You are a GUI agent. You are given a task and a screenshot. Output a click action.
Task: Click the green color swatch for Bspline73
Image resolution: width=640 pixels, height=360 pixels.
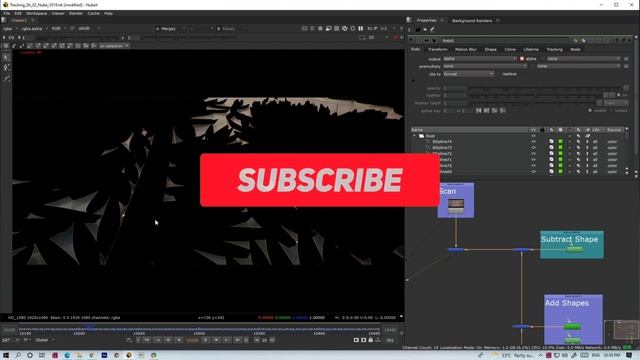[x=560, y=148]
